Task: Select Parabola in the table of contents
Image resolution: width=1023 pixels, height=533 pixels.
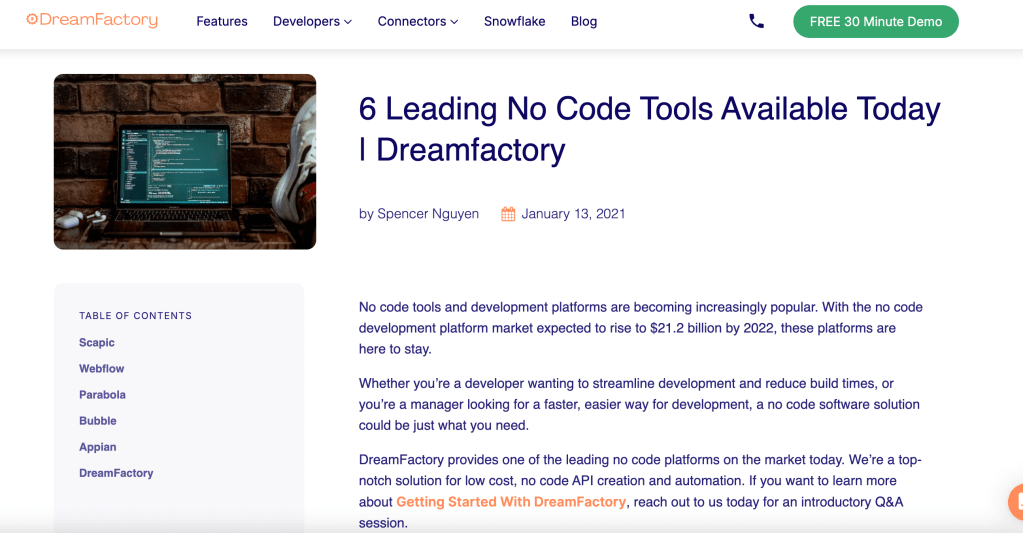Action: click(102, 395)
